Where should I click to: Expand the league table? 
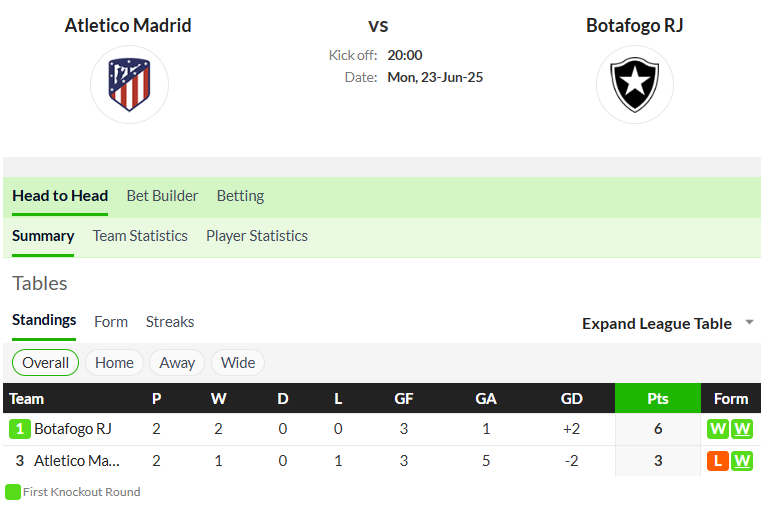(657, 324)
